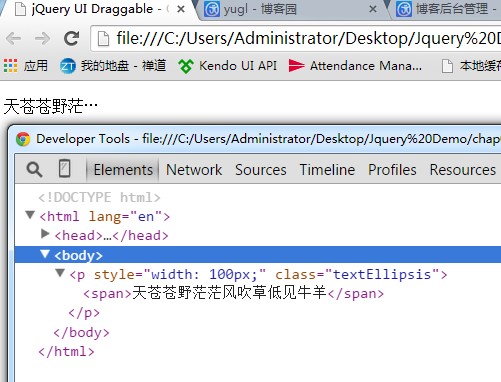Select the <!DOCTYPE html> line
Screen dimensions: 501x382
point(99,197)
